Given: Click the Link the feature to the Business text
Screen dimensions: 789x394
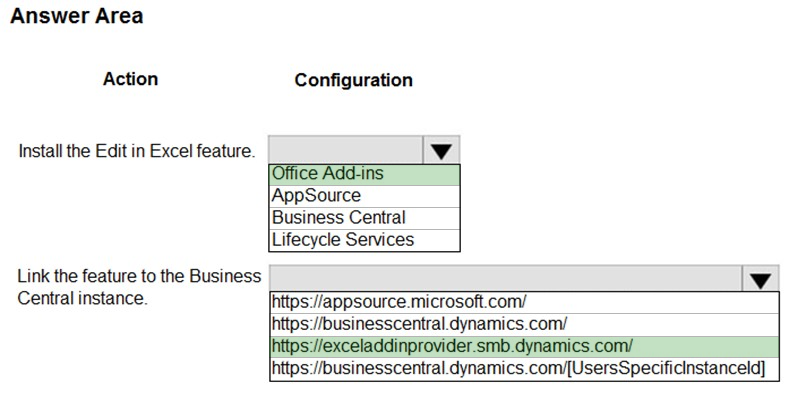Looking at the screenshot, I should (x=139, y=276).
